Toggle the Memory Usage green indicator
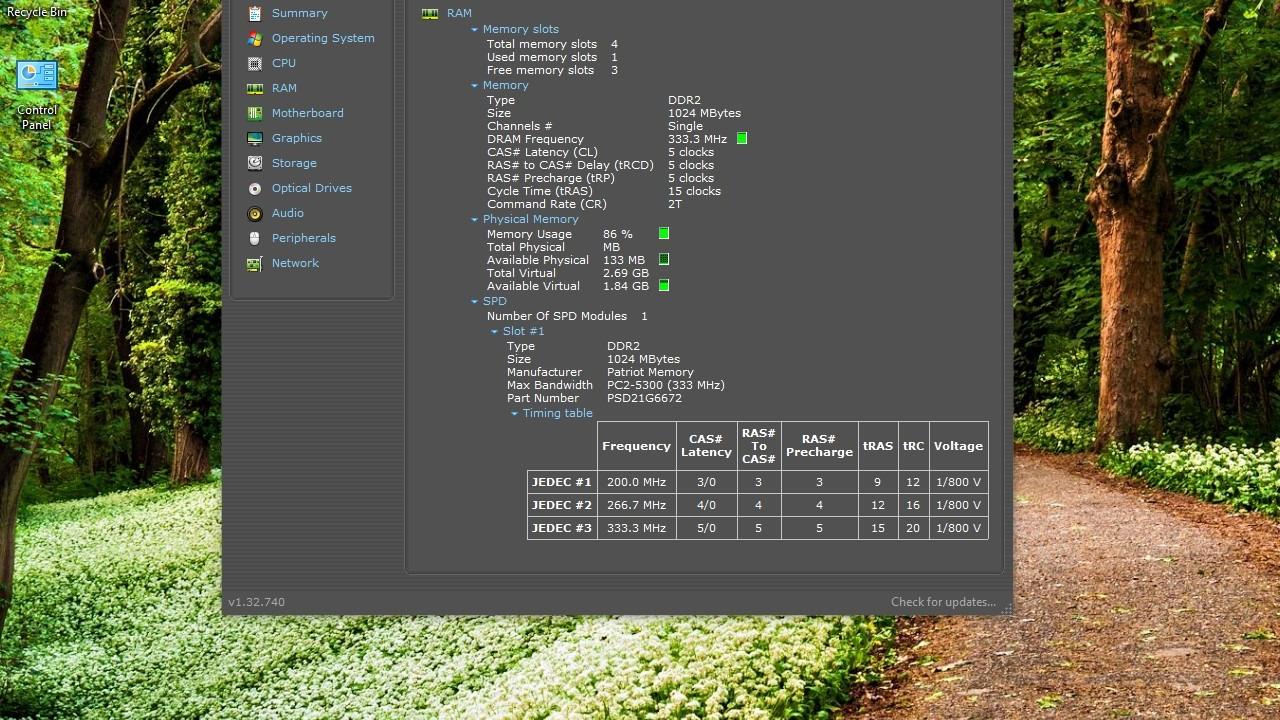Viewport: 1280px width, 720px height. point(664,234)
